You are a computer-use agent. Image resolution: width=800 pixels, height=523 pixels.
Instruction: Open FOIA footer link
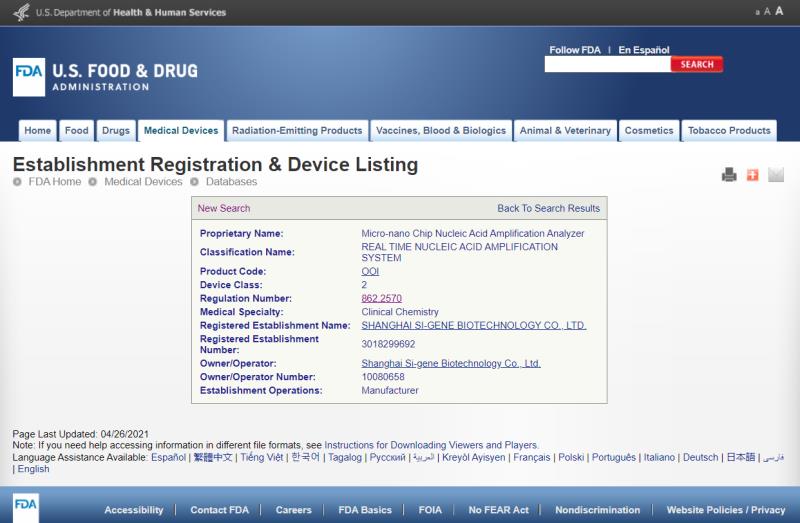(430, 510)
